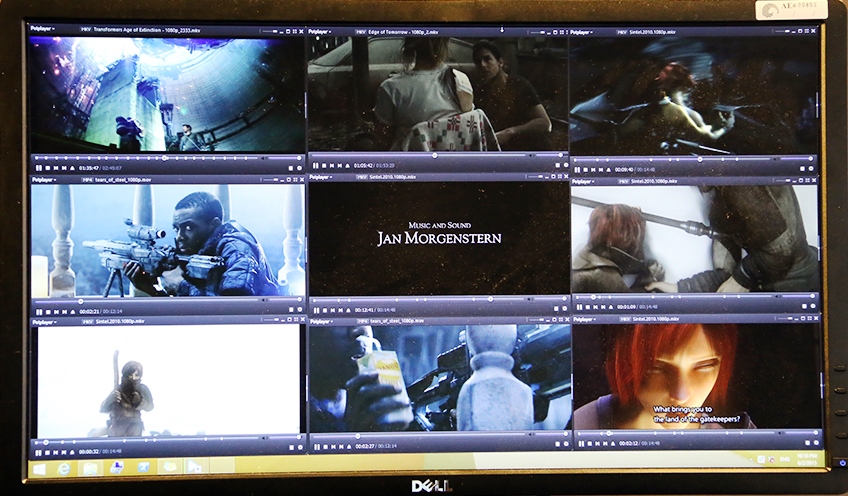
Task: Click the Windows Start button in the taskbar
Action: click(x=38, y=468)
